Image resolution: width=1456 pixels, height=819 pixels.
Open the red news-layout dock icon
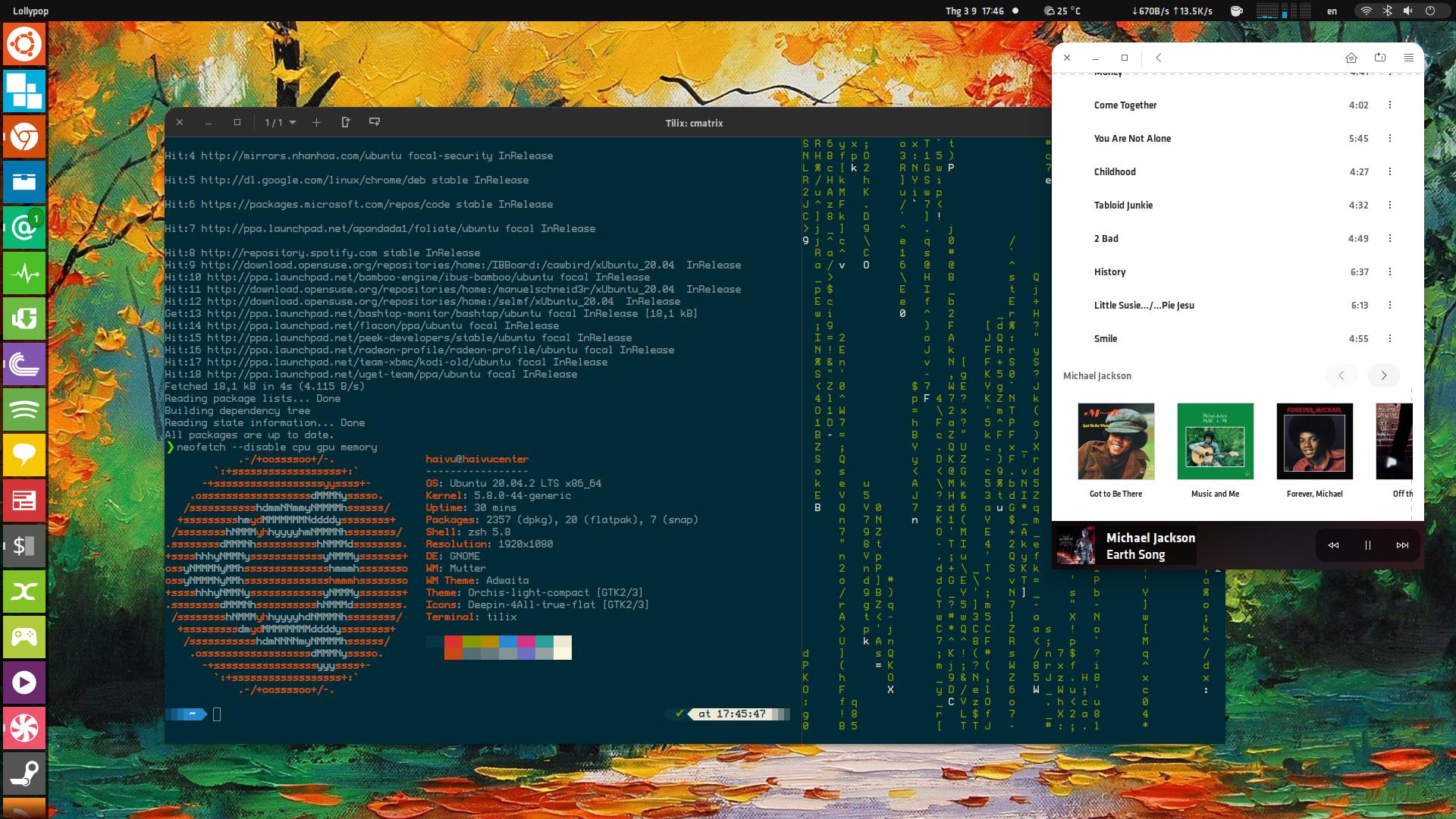click(x=24, y=500)
